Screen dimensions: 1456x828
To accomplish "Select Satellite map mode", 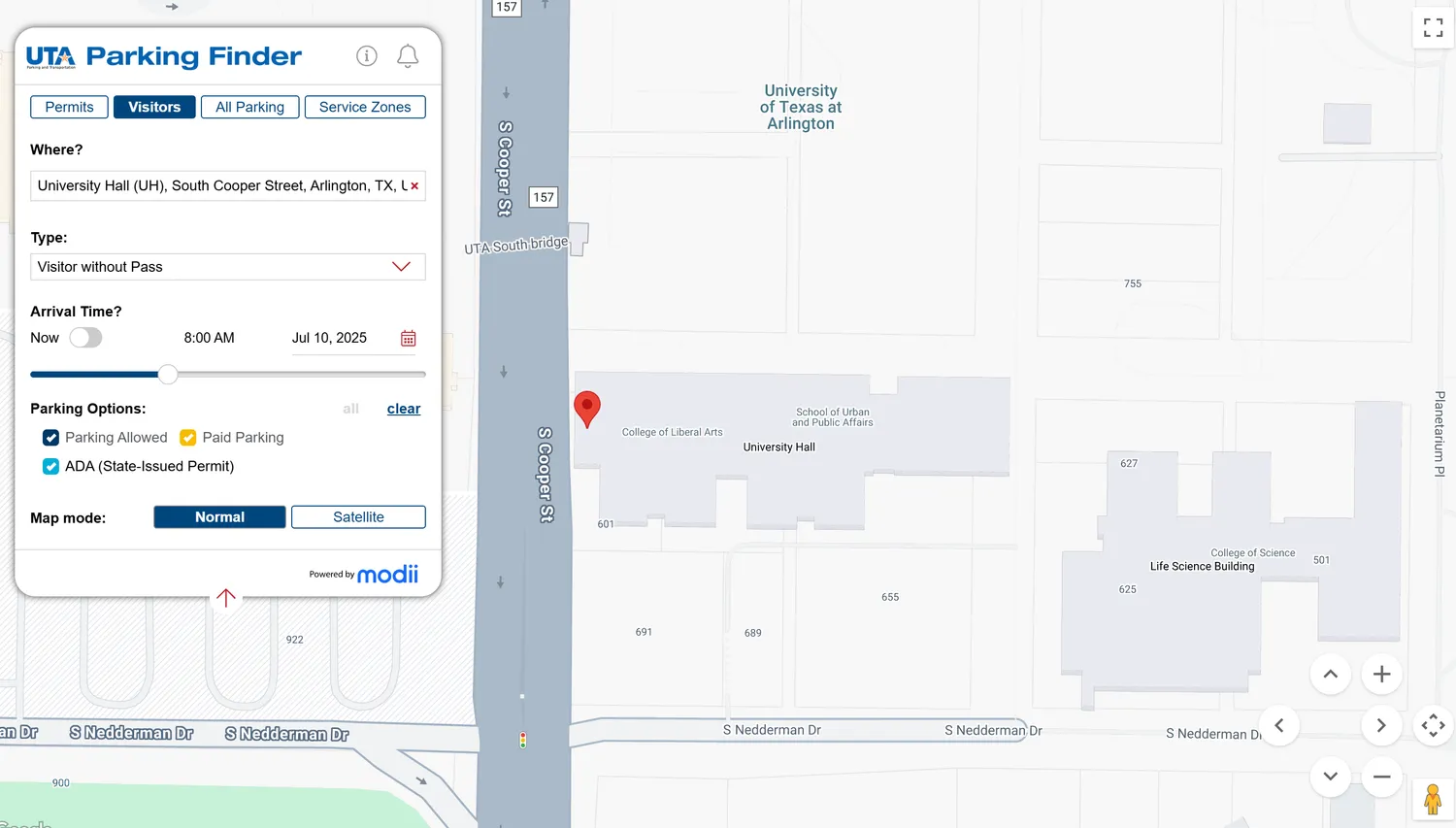I will 358,517.
